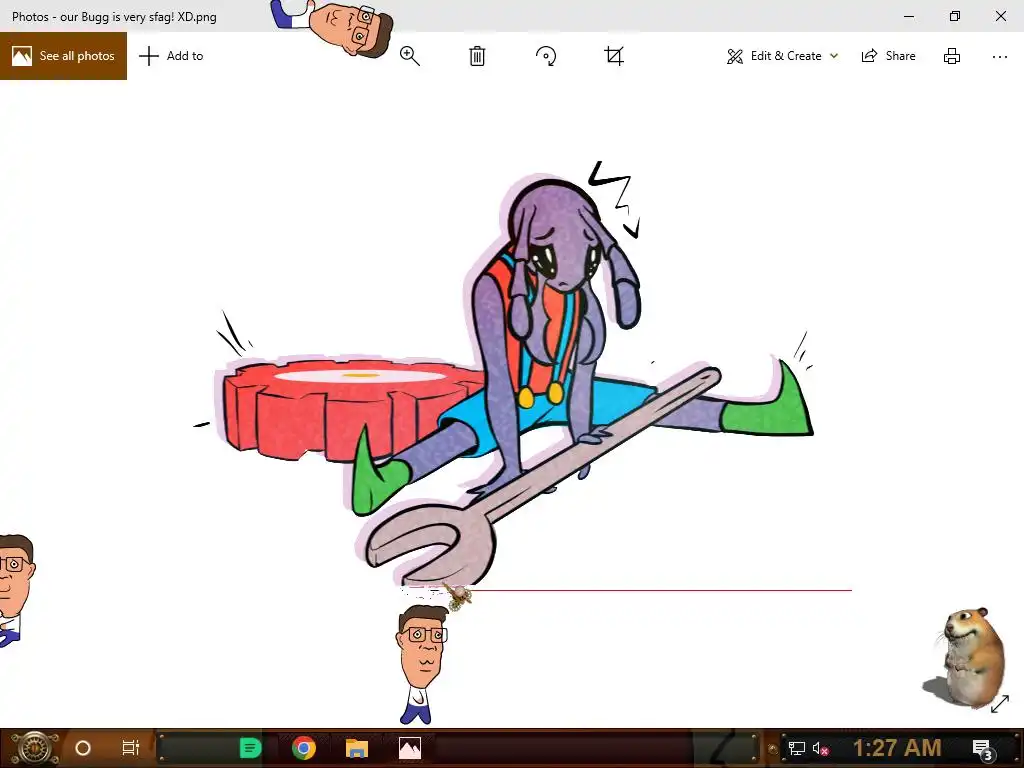
Task: Click the steampunk Start button
Action: point(34,748)
